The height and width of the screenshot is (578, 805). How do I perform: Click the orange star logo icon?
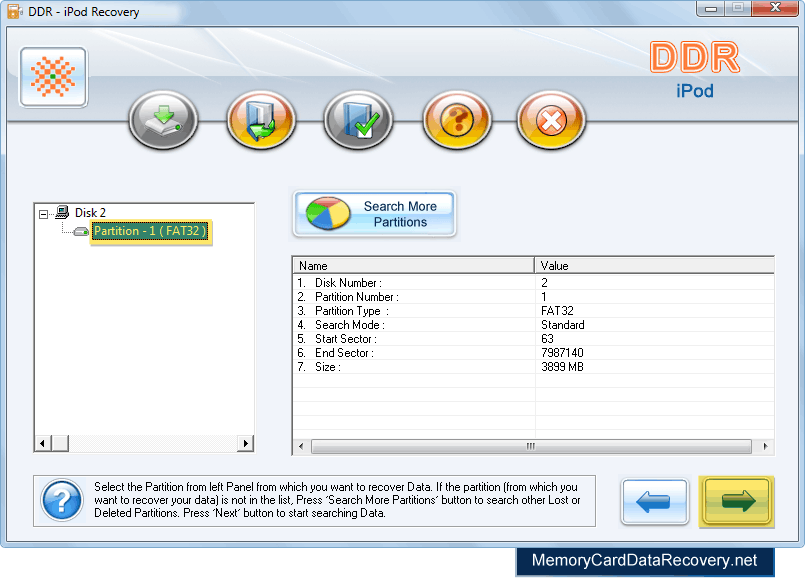(53, 77)
